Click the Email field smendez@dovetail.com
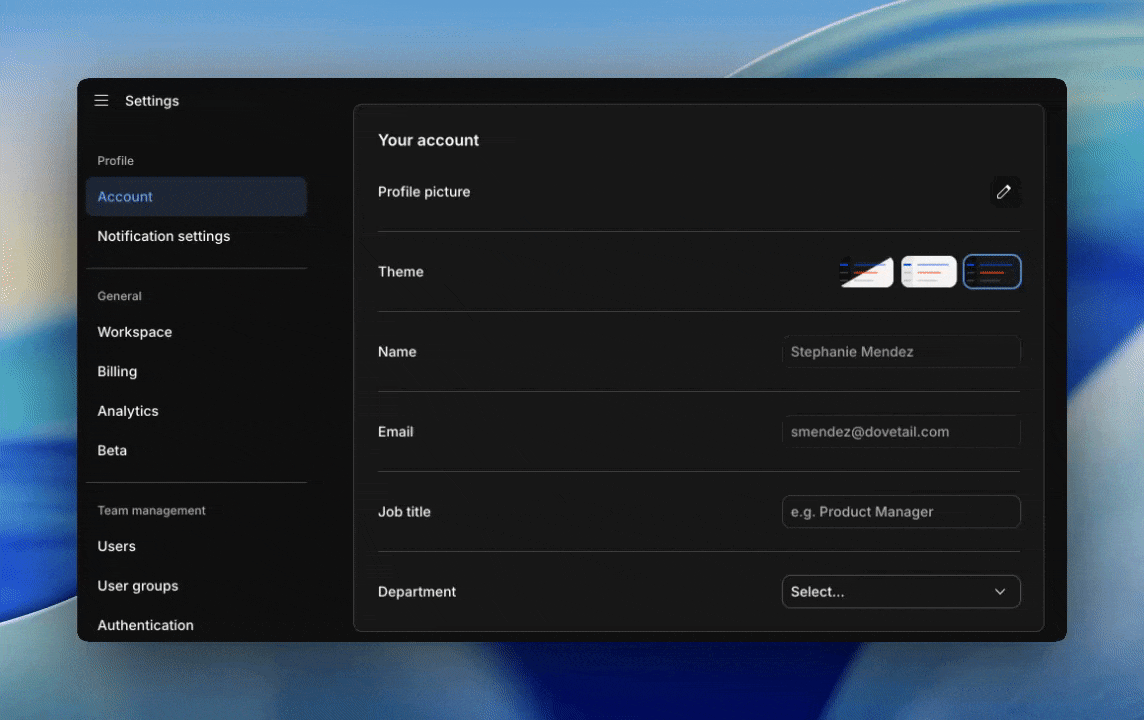The height and width of the screenshot is (720, 1144). [901, 432]
